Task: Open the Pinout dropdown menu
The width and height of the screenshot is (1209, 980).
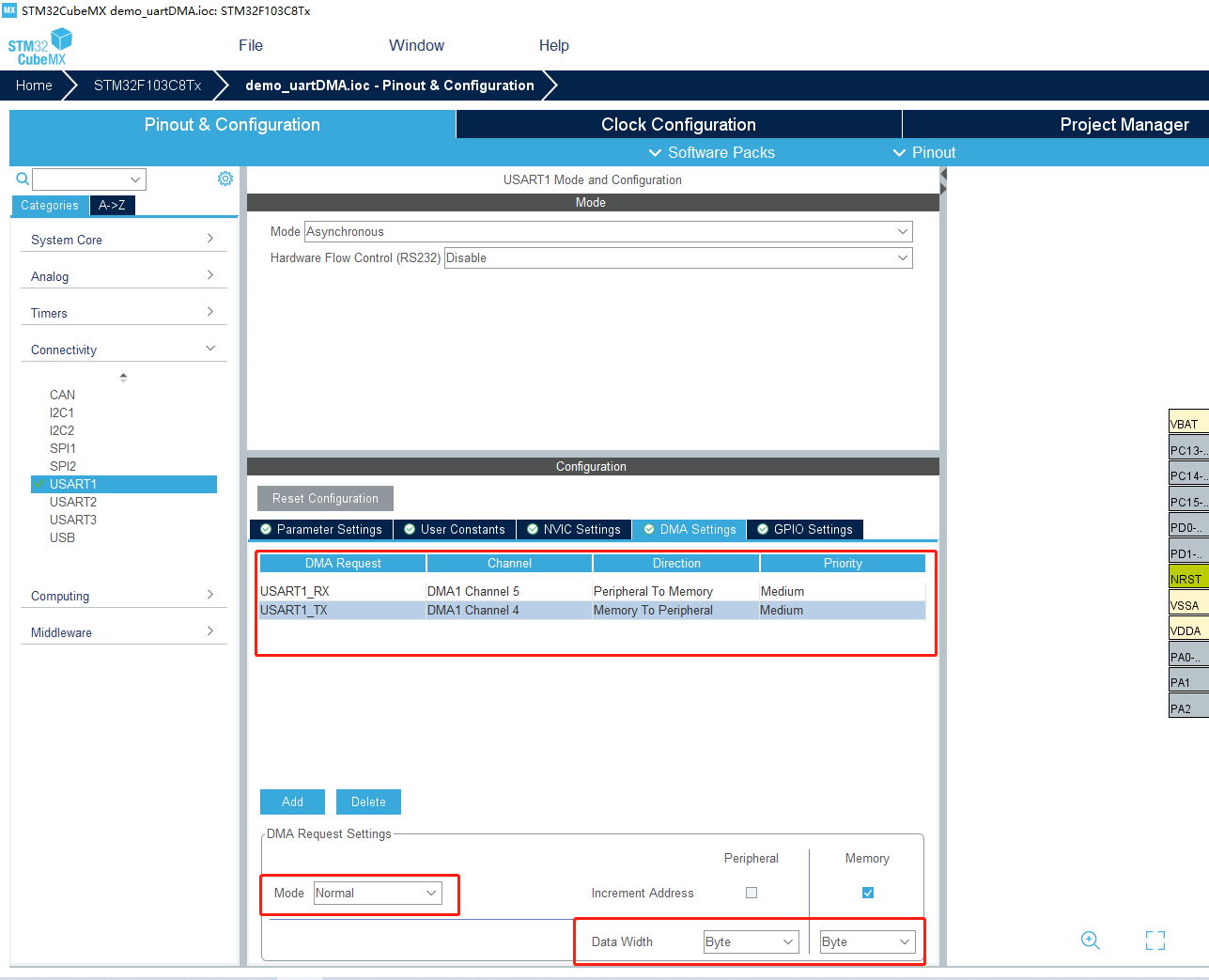Action: point(924,152)
